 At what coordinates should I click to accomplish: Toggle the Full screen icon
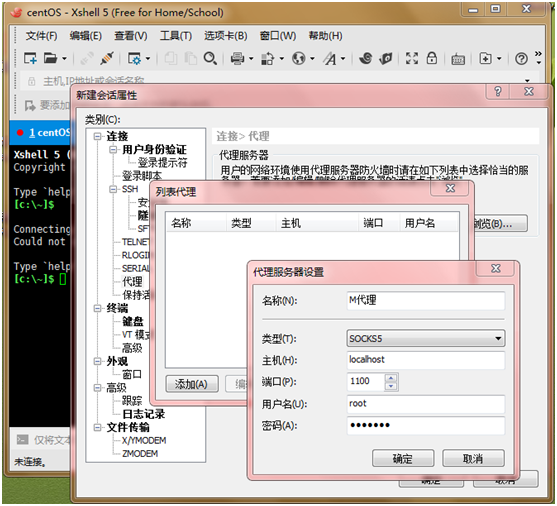coord(412,58)
